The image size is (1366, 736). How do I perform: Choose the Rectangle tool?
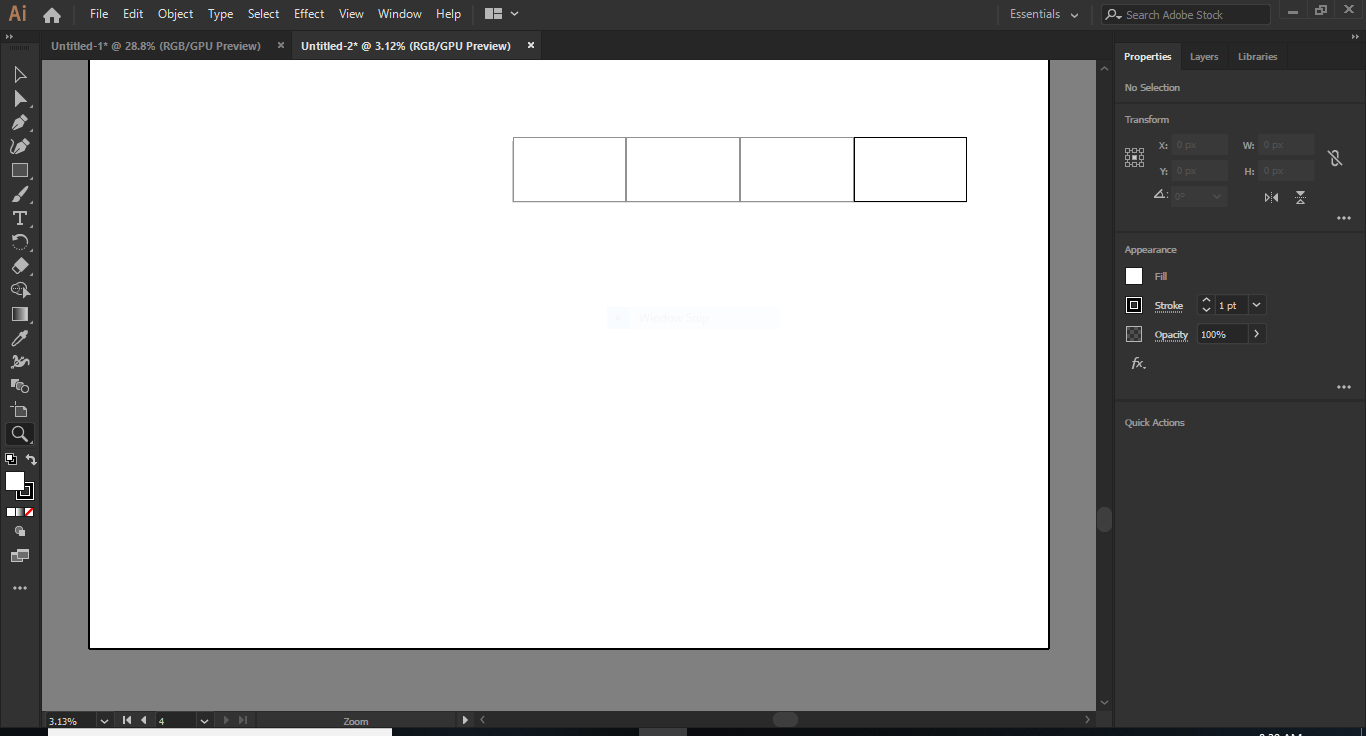point(19,170)
